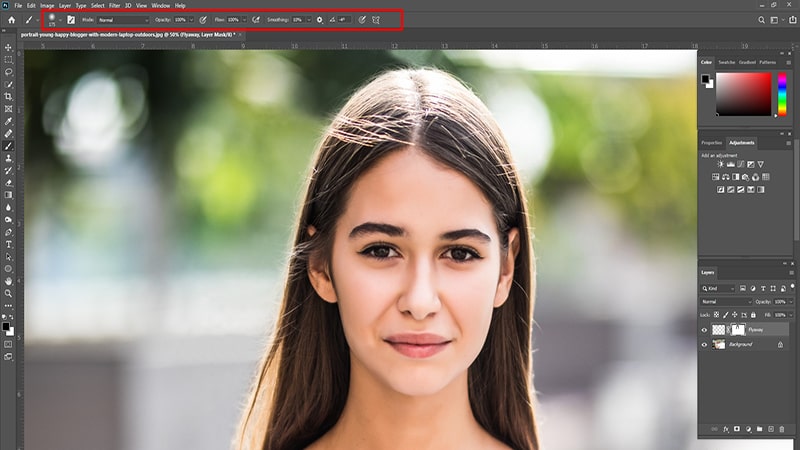Open layer style fx menu
Image resolution: width=800 pixels, height=450 pixels.
pyautogui.click(x=726, y=429)
